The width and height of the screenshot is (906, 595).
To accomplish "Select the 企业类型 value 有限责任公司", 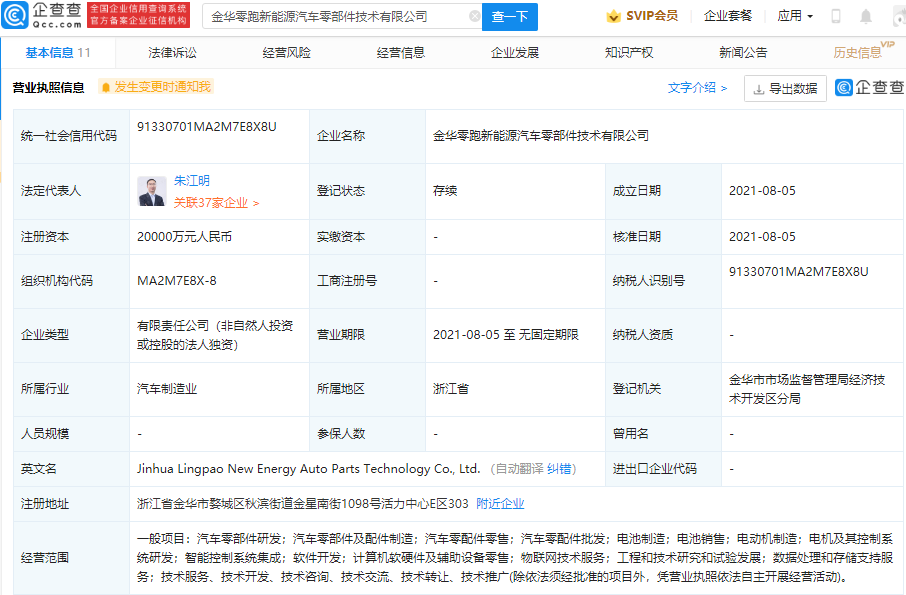I will point(215,335).
